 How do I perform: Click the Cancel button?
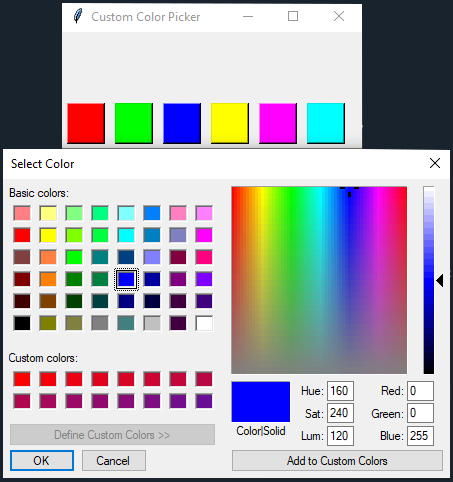[x=114, y=461]
